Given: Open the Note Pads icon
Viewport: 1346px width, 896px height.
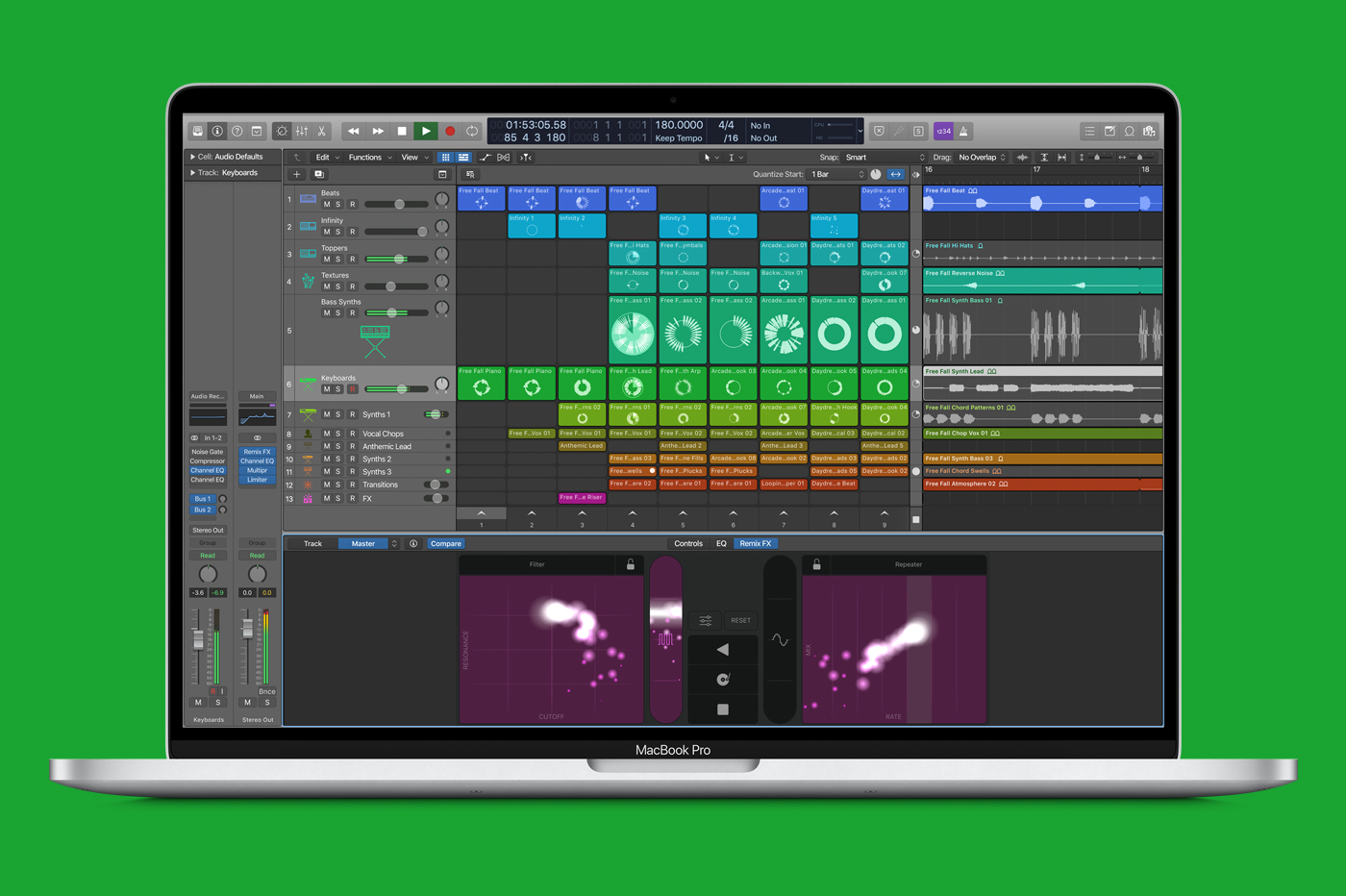Looking at the screenshot, I should [x=1109, y=131].
